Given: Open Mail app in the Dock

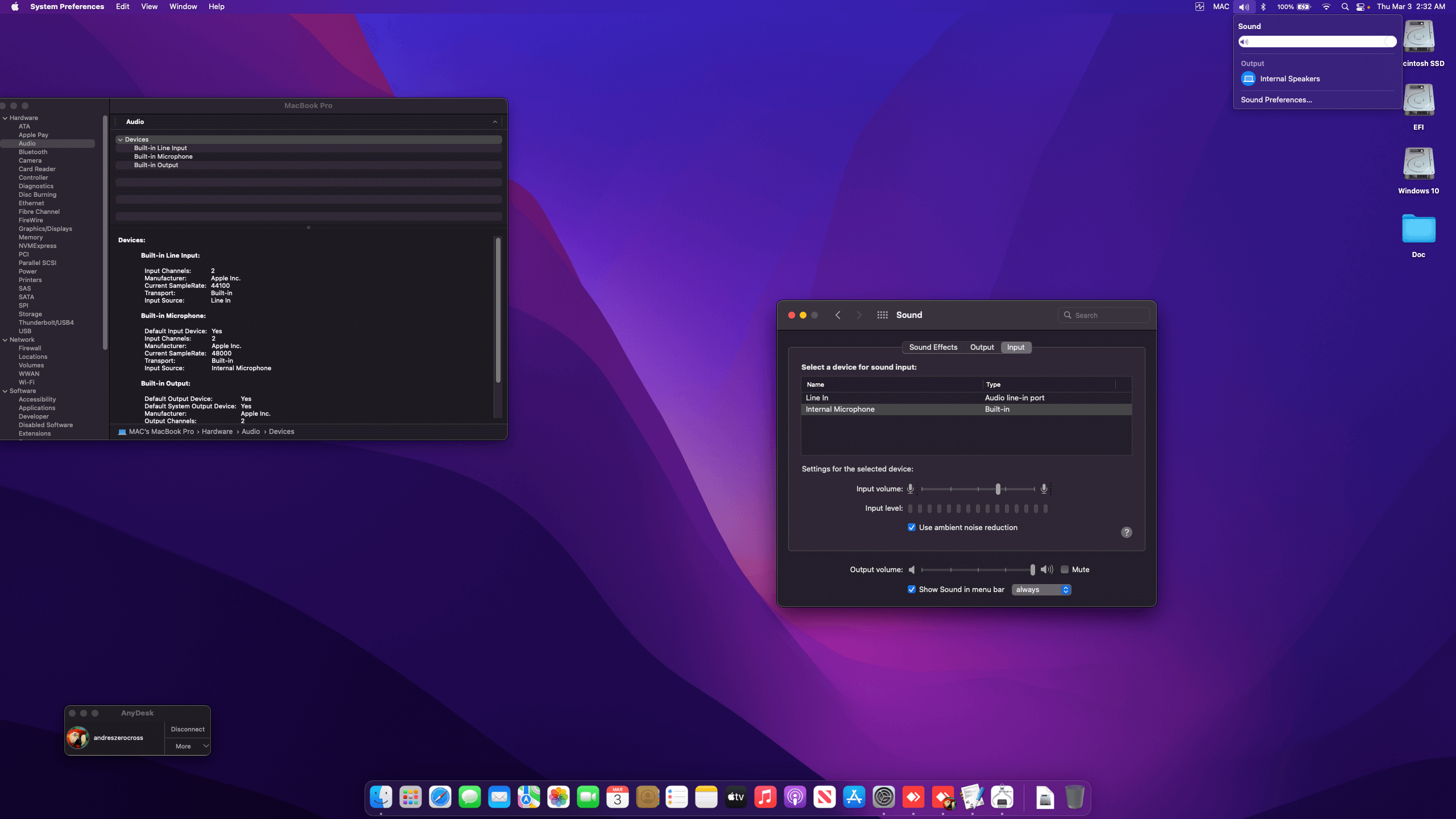Looking at the screenshot, I should [499, 797].
